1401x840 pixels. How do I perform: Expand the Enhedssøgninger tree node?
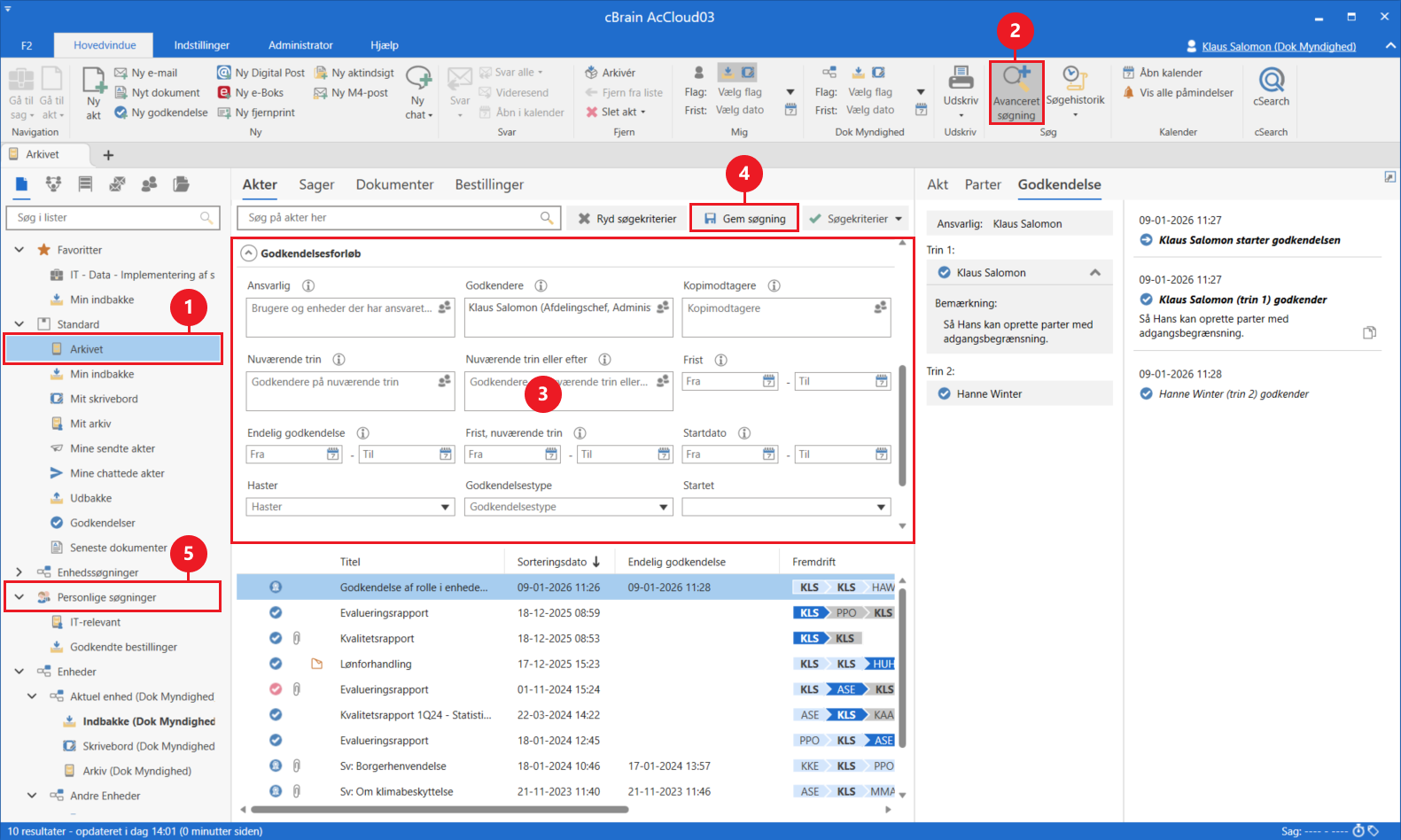tap(19, 572)
